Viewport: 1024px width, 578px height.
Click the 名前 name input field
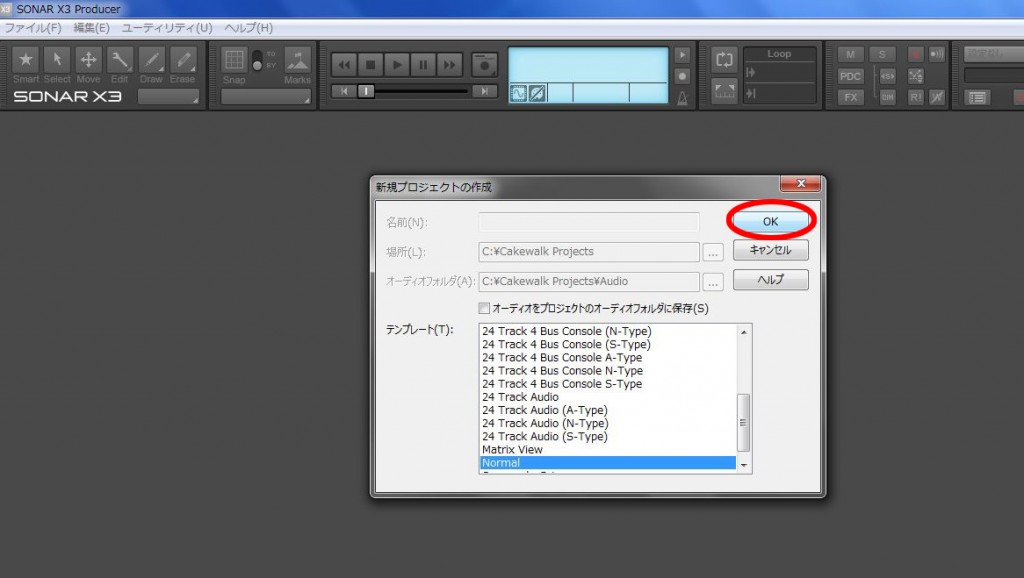point(589,222)
